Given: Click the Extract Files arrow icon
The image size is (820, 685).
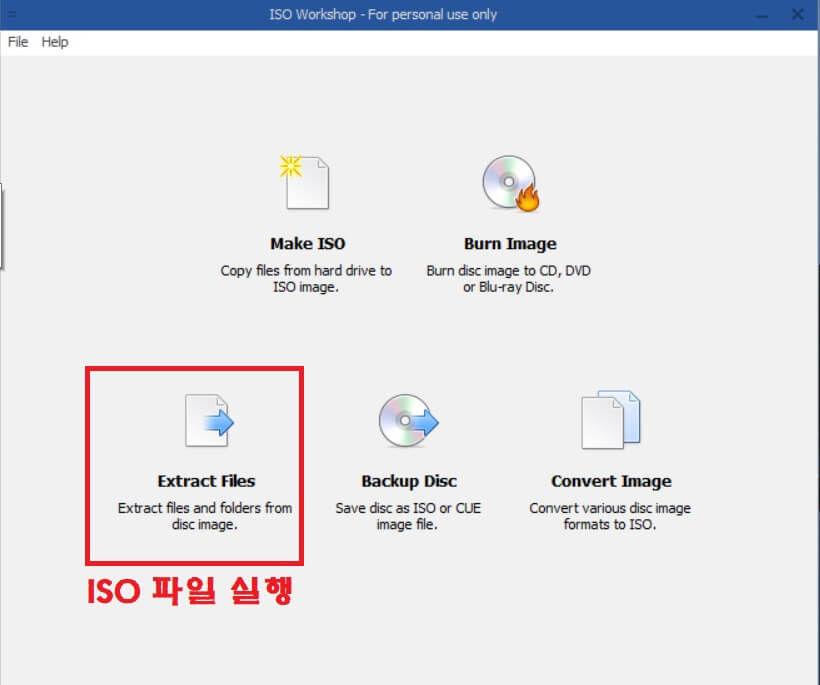Looking at the screenshot, I should point(209,420).
